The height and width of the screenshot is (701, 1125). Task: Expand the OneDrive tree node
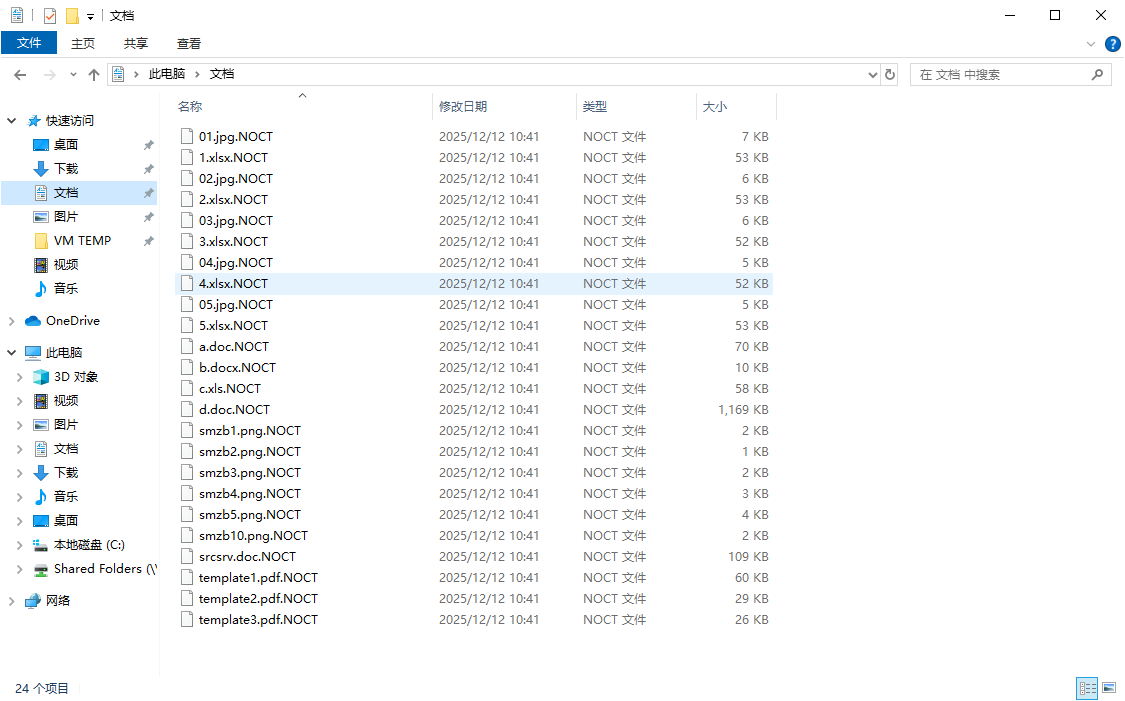[x=12, y=321]
